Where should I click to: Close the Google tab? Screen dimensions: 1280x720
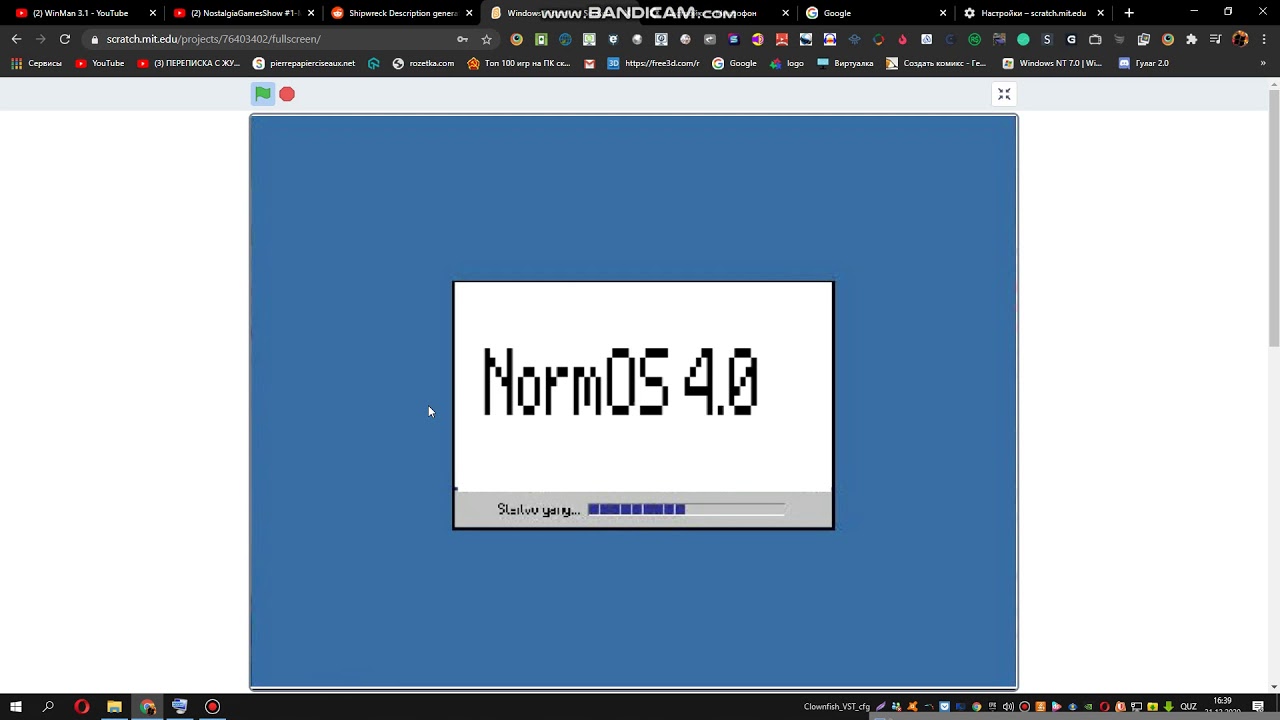pos(943,13)
